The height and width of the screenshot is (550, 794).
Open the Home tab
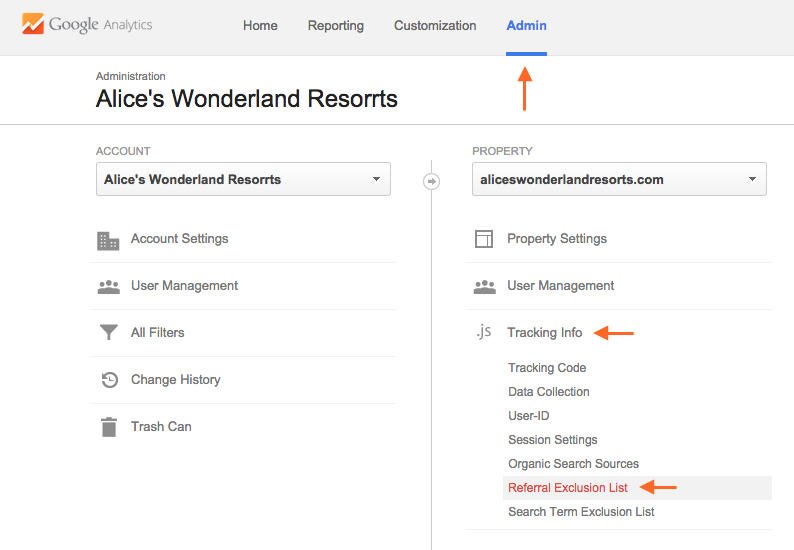(260, 25)
